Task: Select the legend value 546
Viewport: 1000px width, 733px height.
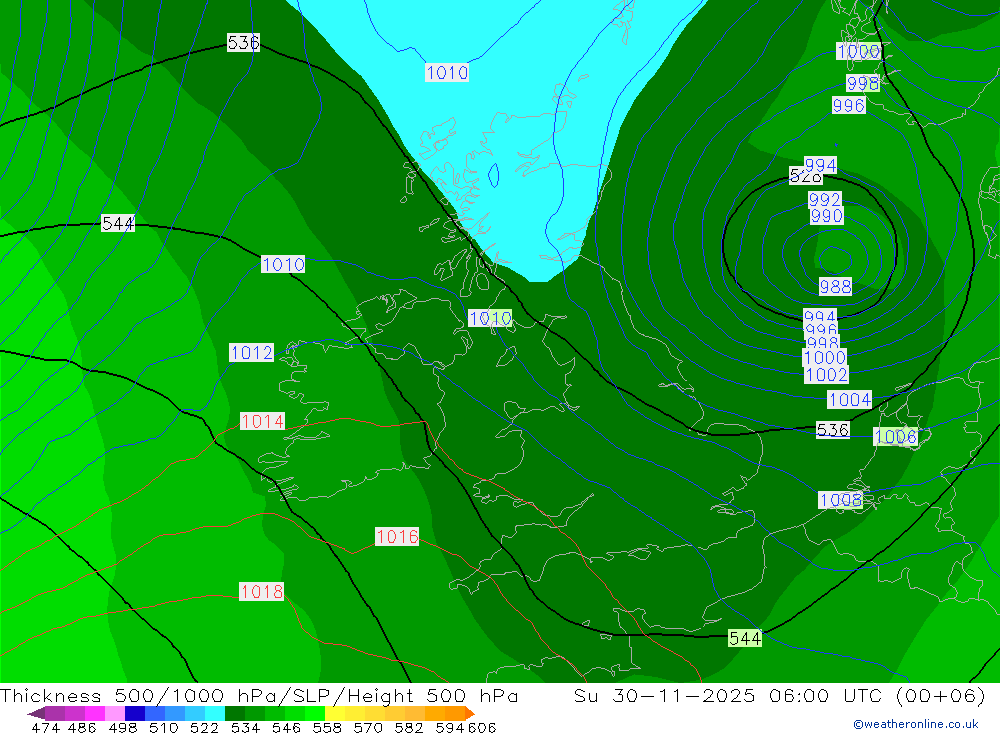Action: [x=286, y=727]
